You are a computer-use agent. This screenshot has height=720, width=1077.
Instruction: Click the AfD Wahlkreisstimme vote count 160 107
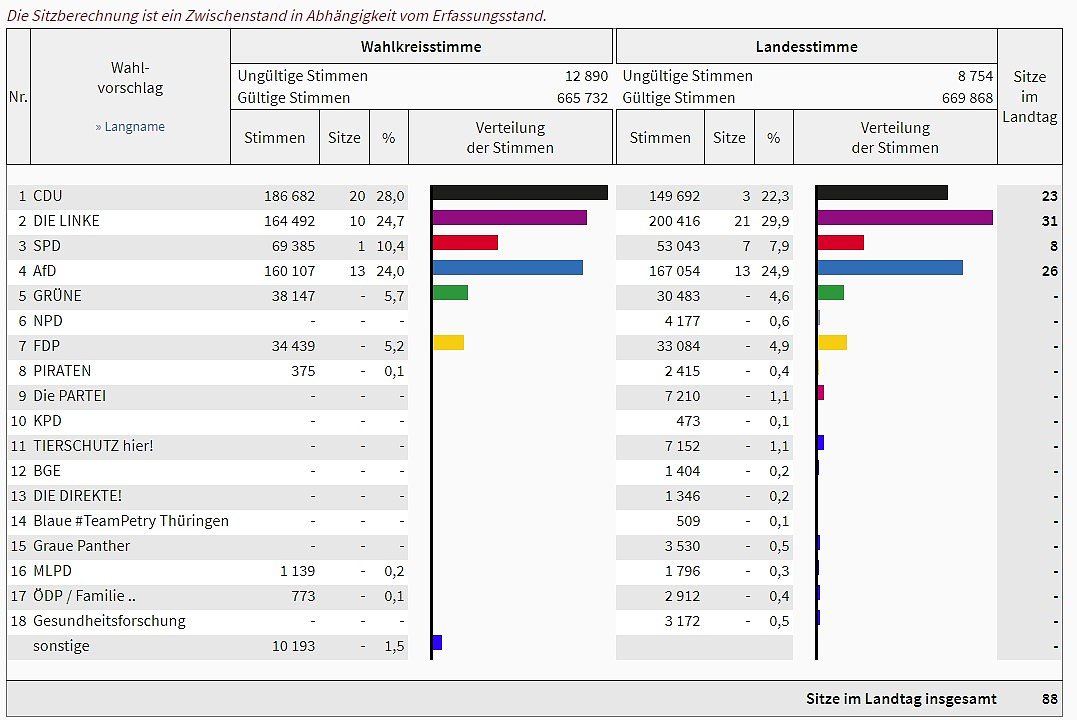pos(289,271)
